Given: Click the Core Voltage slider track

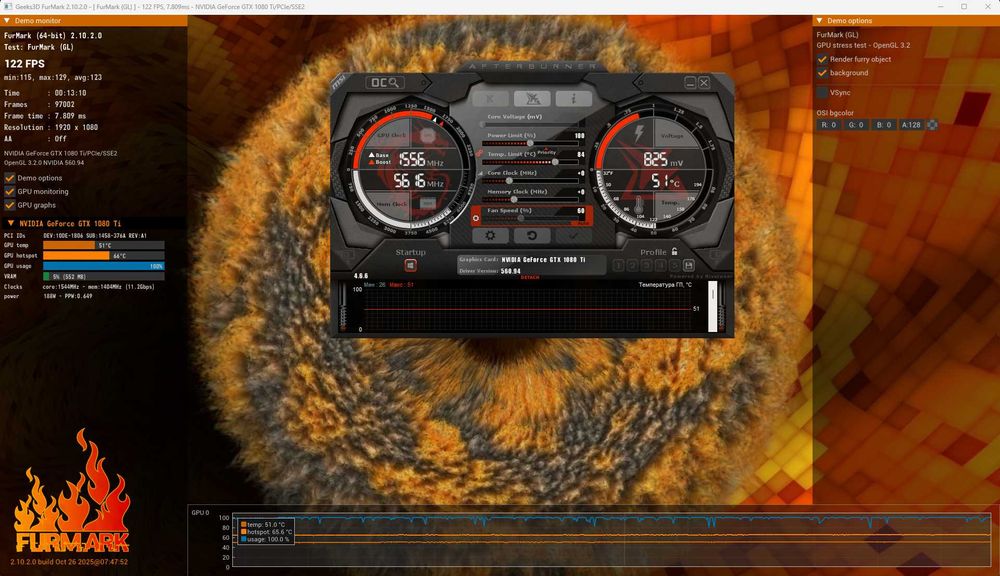Looking at the screenshot, I should click(x=532, y=124).
